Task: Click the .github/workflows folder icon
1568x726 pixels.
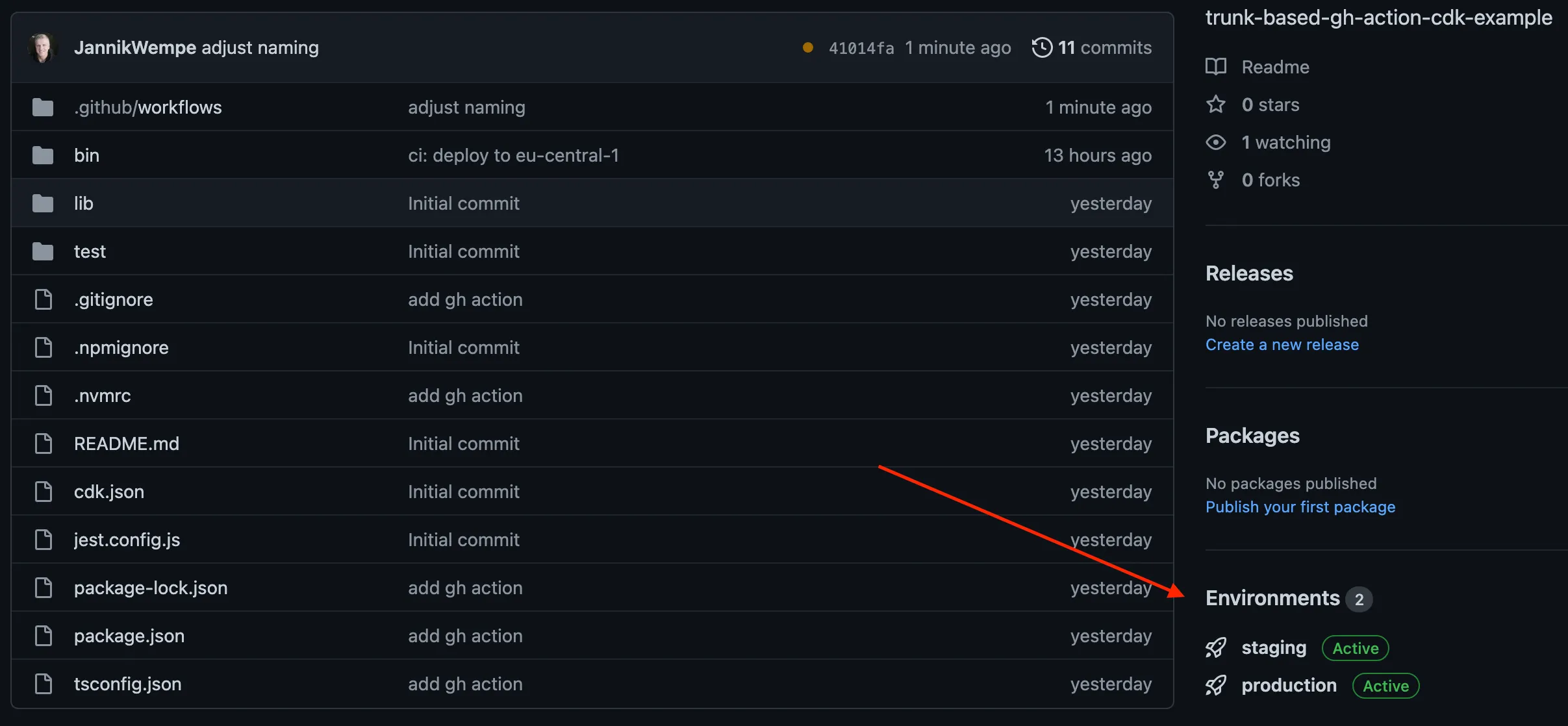Action: tap(41, 106)
